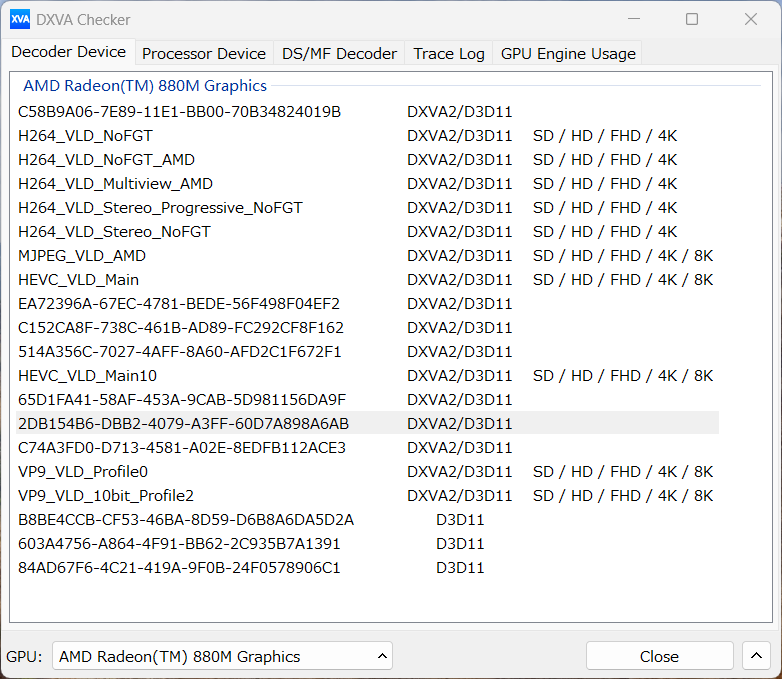Select the H264_VLD_Stereo_NoFGT row

367,231
